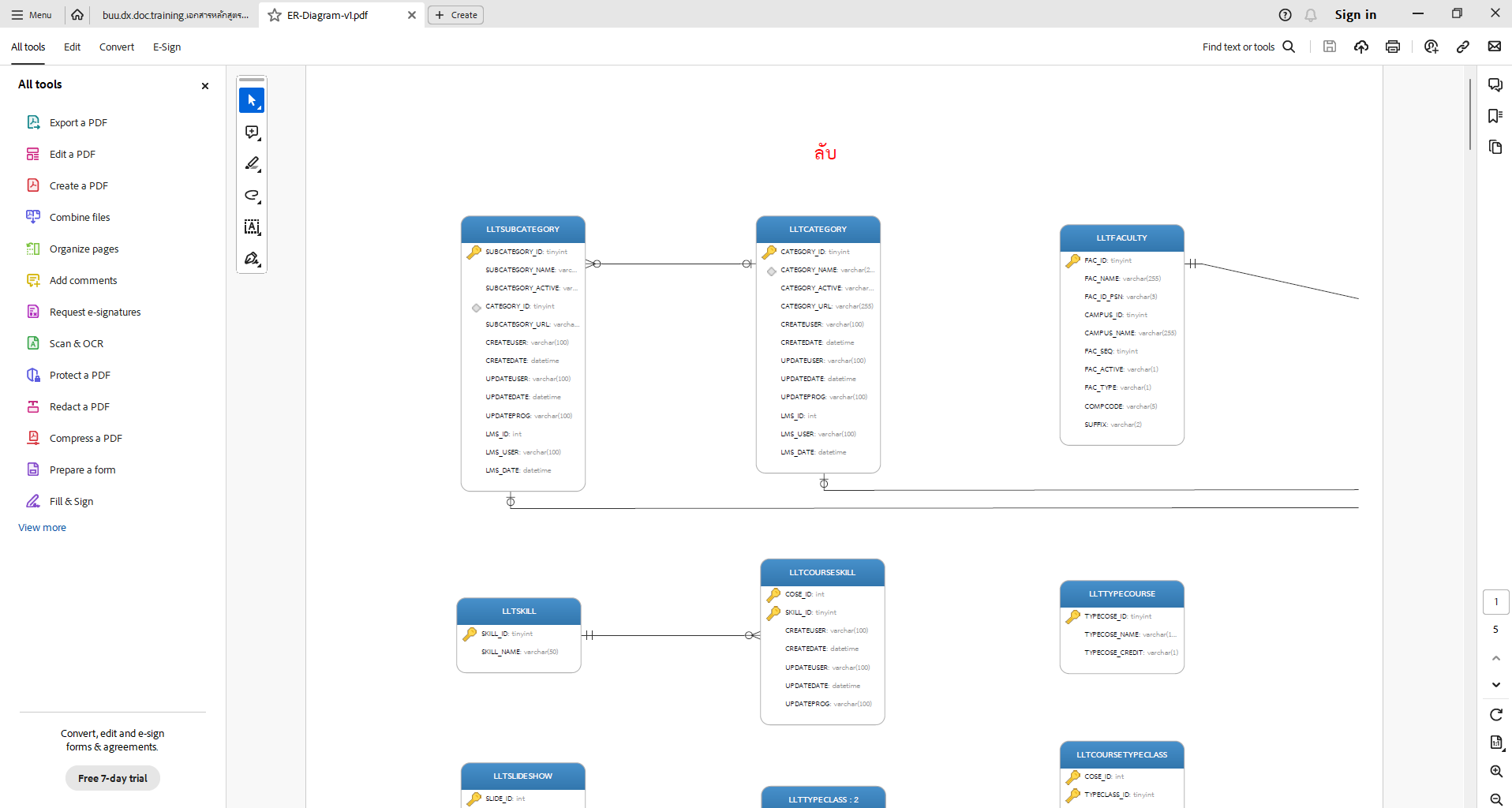Click the Sign in link
The image size is (1512, 808).
point(1355,15)
